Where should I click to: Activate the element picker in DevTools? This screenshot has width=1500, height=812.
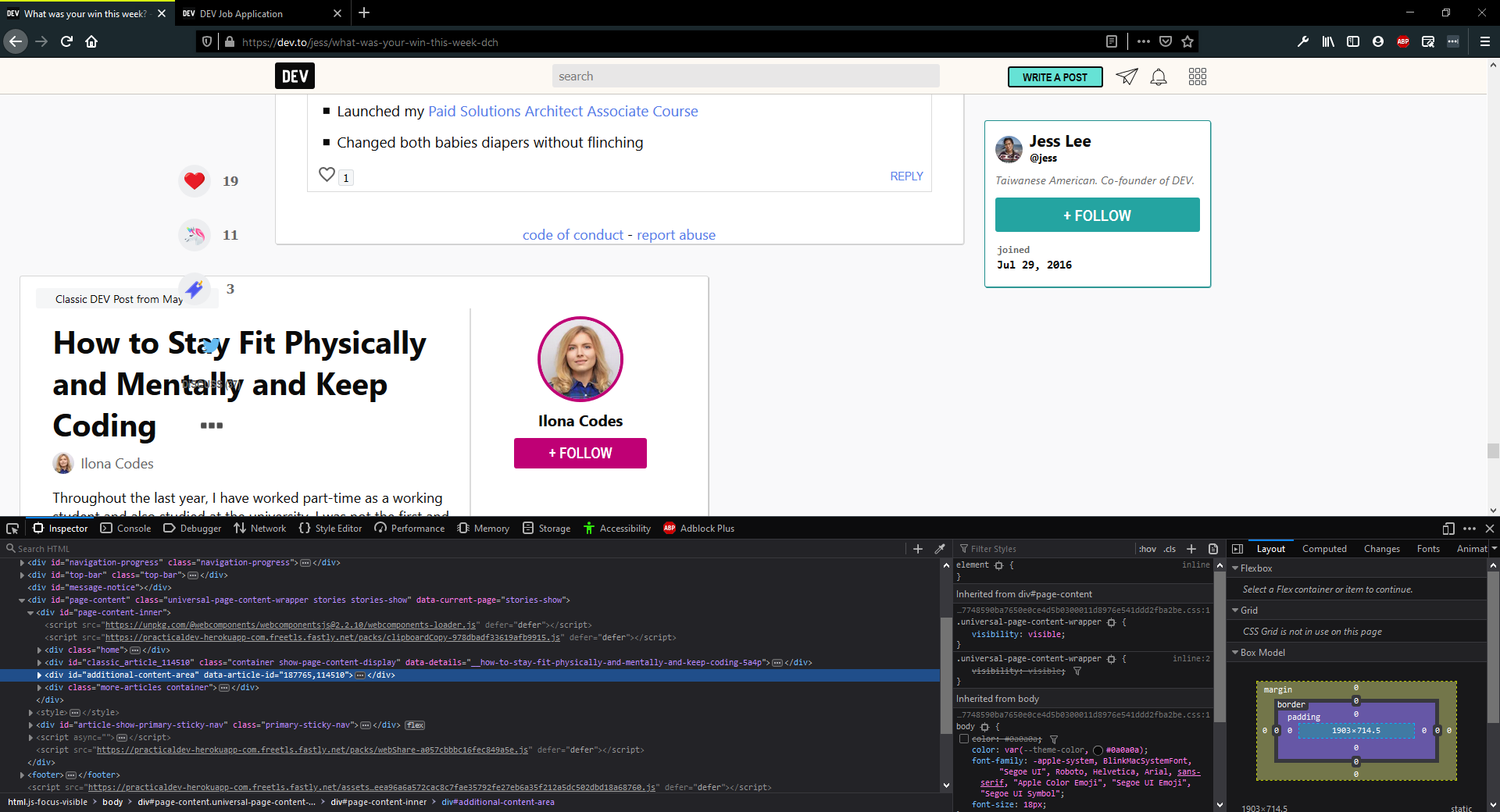(x=12, y=529)
